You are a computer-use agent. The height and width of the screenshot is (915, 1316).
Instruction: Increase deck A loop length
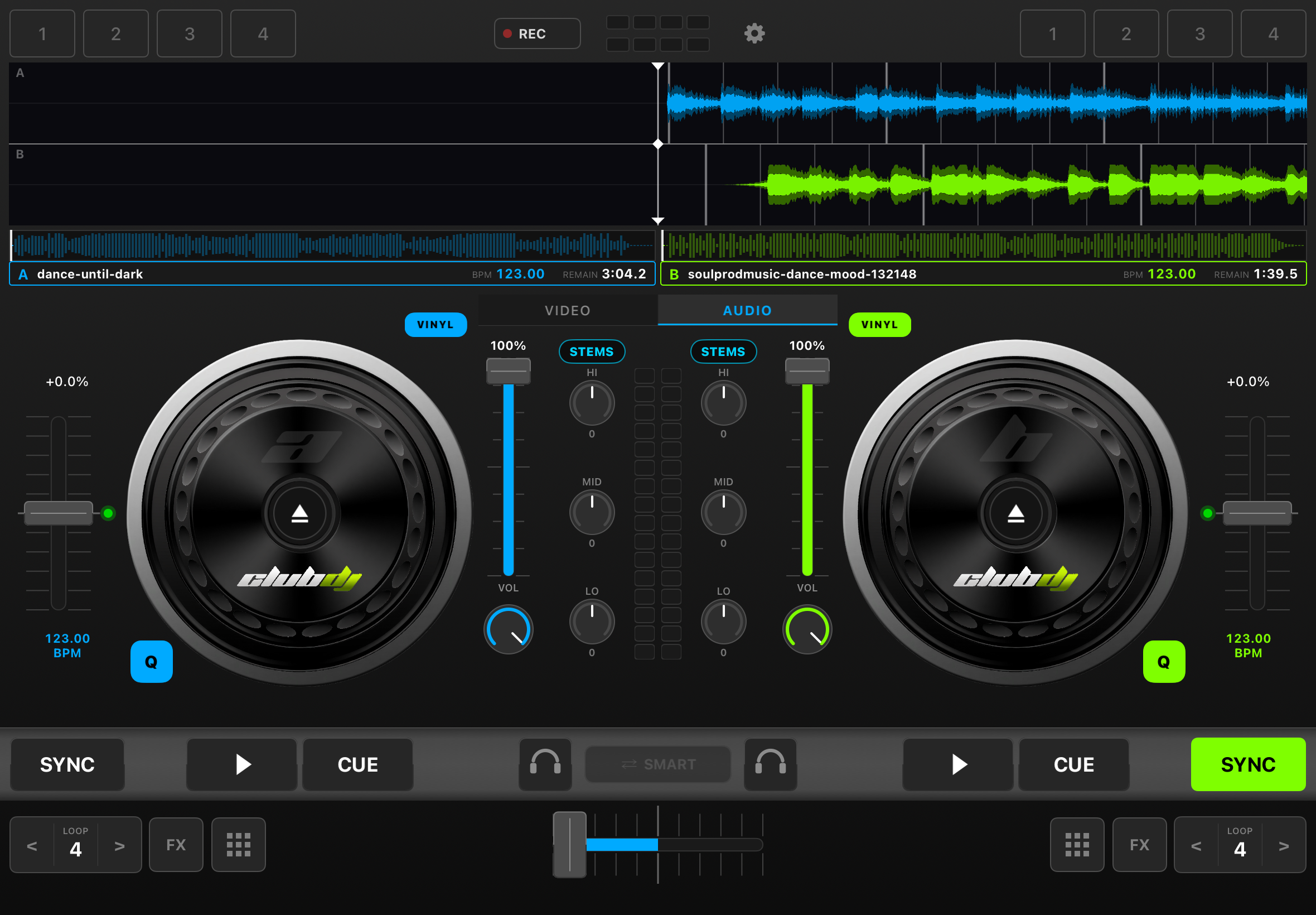coord(119,846)
